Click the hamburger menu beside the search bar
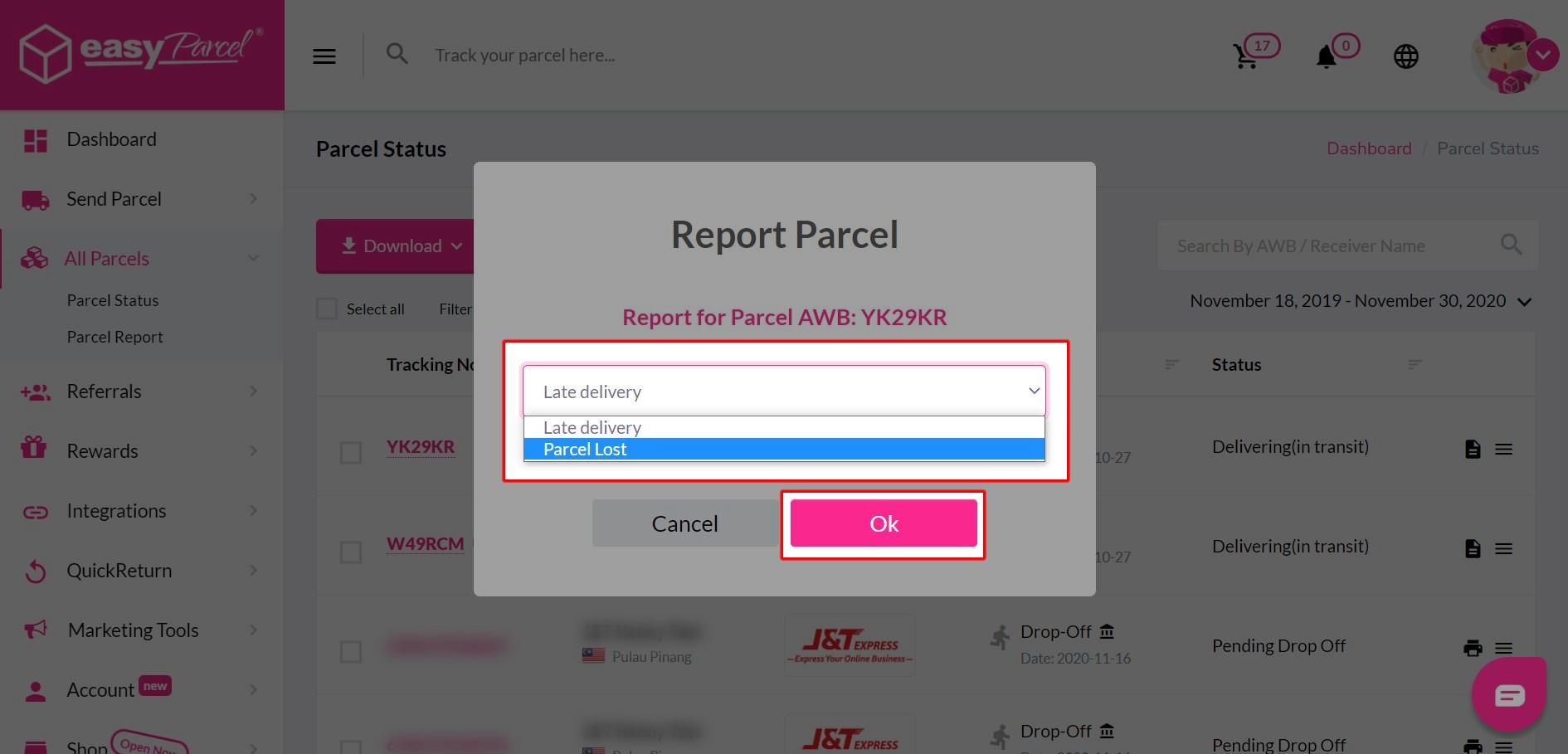This screenshot has width=1568, height=754. [x=324, y=56]
